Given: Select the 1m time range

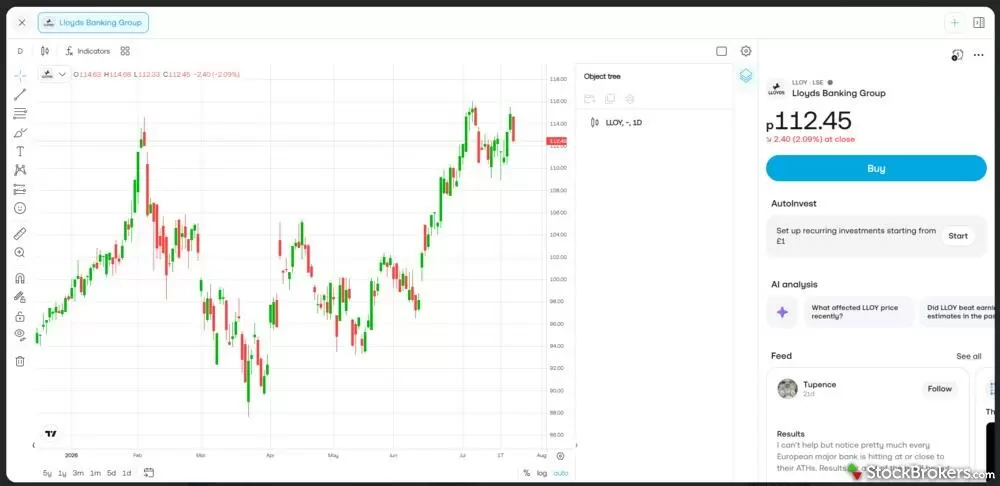Looking at the screenshot, I should pyautogui.click(x=95, y=473).
